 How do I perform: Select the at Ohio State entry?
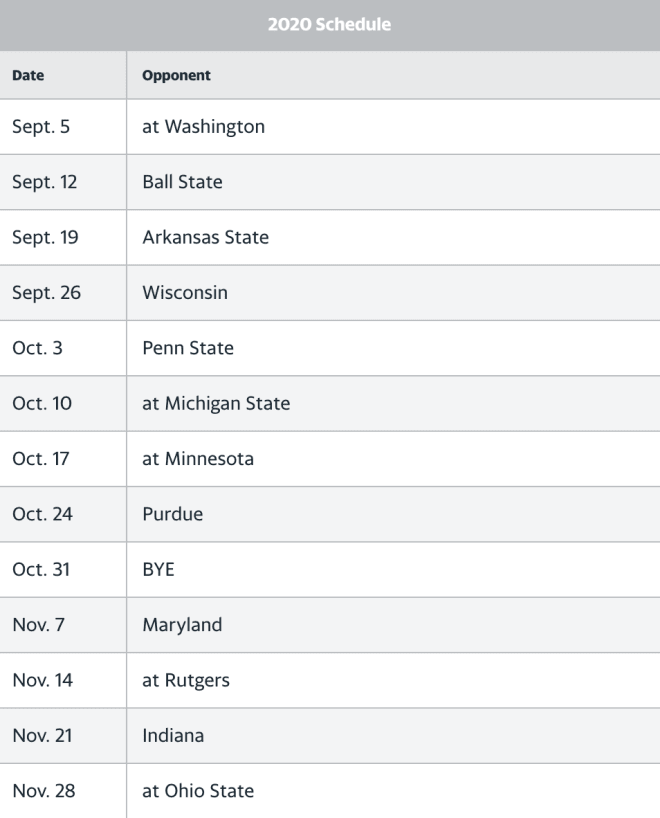[x=198, y=791]
